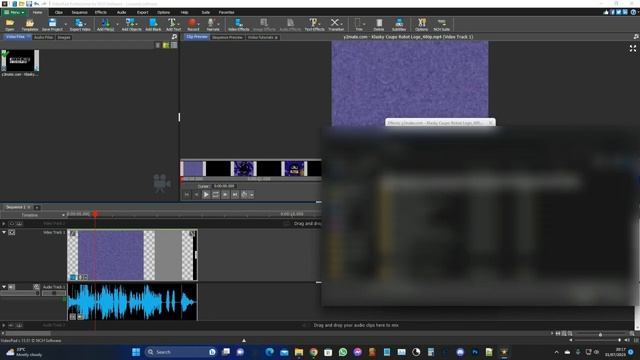Add media using Add File(s)
Image resolution: width=640 pixels, height=360 pixels.
pyautogui.click(x=105, y=24)
